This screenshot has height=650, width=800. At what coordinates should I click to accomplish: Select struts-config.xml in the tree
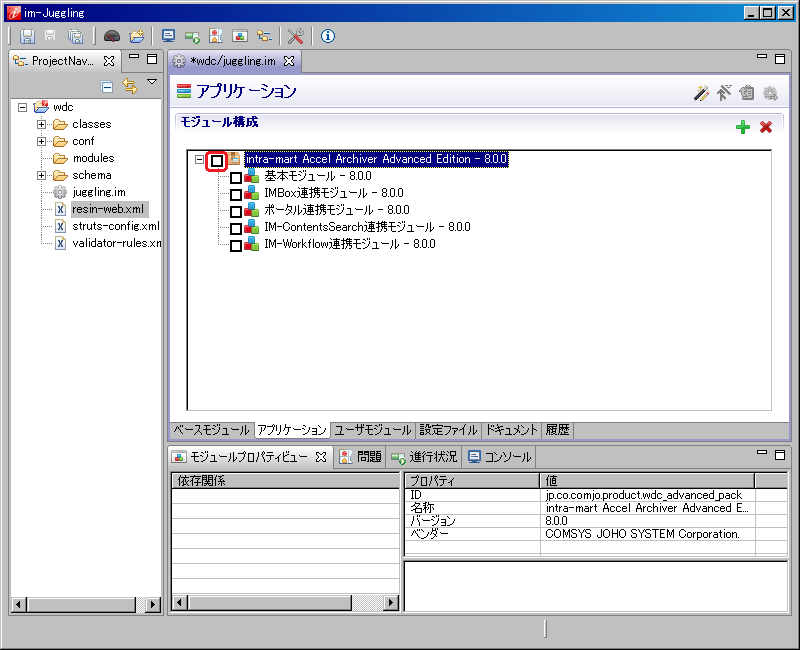(116, 226)
